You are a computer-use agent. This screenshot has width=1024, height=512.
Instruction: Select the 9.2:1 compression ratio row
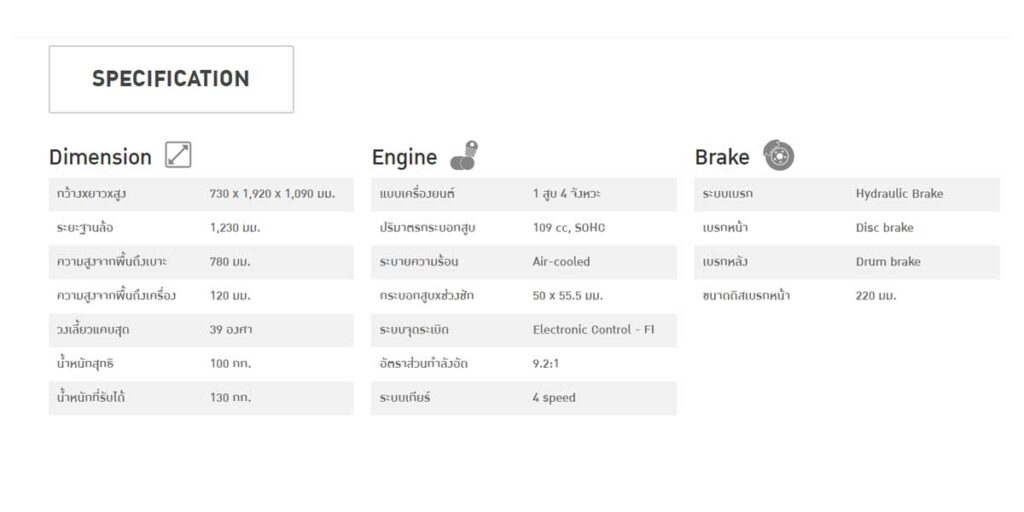(524, 364)
